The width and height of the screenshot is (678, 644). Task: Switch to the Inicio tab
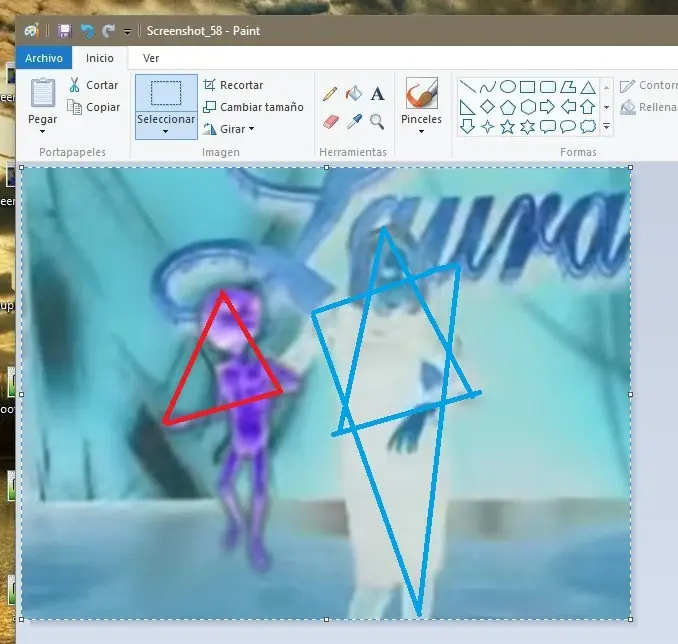tap(99, 58)
